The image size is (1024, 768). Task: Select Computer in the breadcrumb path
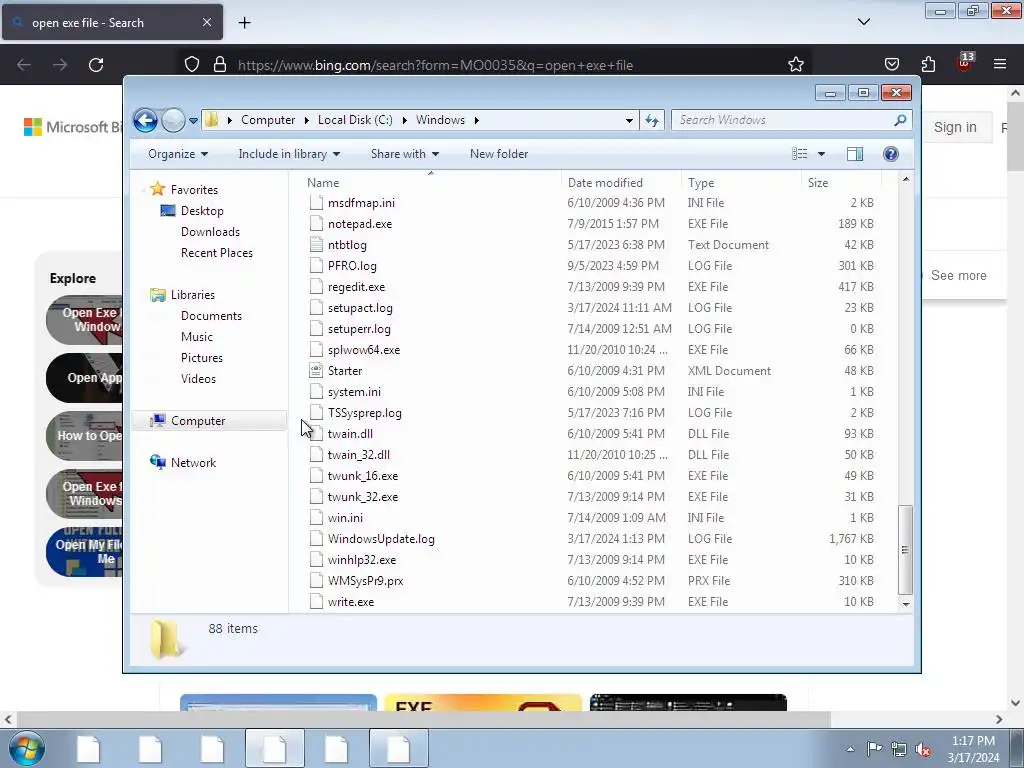[268, 120]
